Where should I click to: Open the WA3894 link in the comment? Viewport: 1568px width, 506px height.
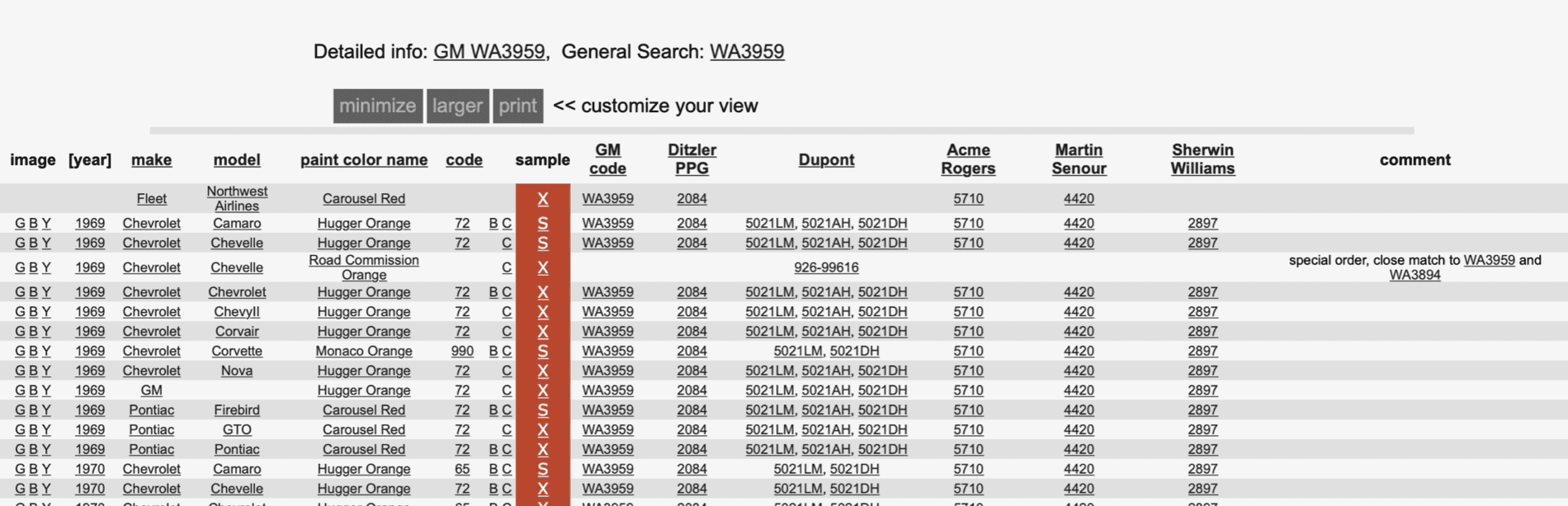(1415, 275)
